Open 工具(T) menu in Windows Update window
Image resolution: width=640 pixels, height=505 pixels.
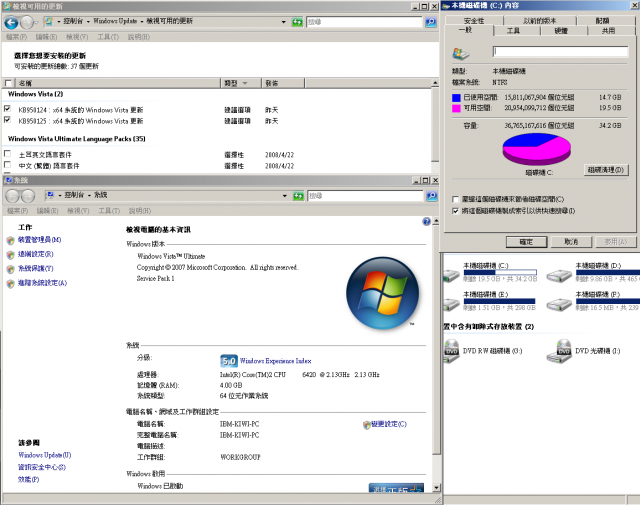click(x=108, y=37)
